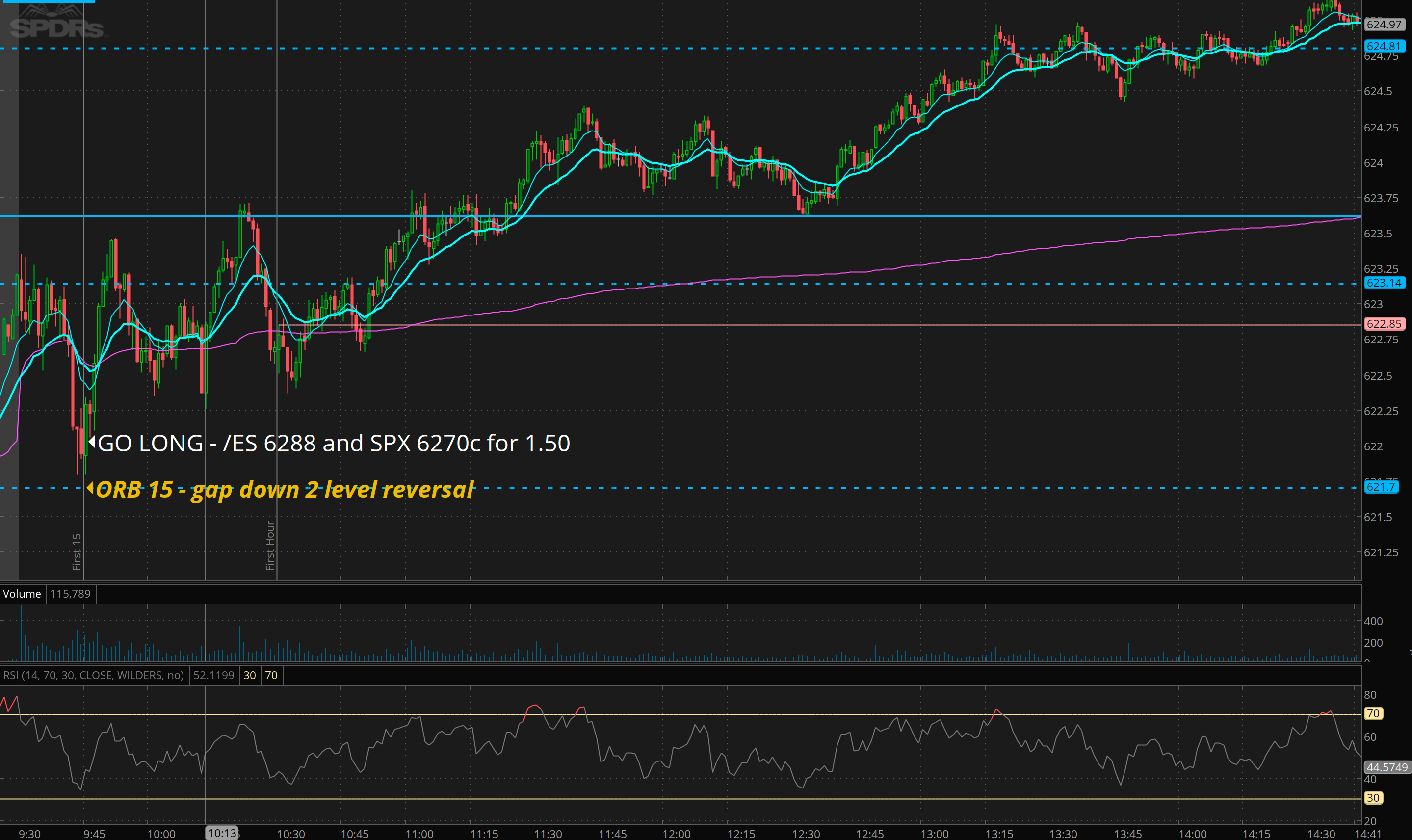1412x840 pixels.
Task: Click the yellow 70 box in RSI header
Action: coord(271,675)
